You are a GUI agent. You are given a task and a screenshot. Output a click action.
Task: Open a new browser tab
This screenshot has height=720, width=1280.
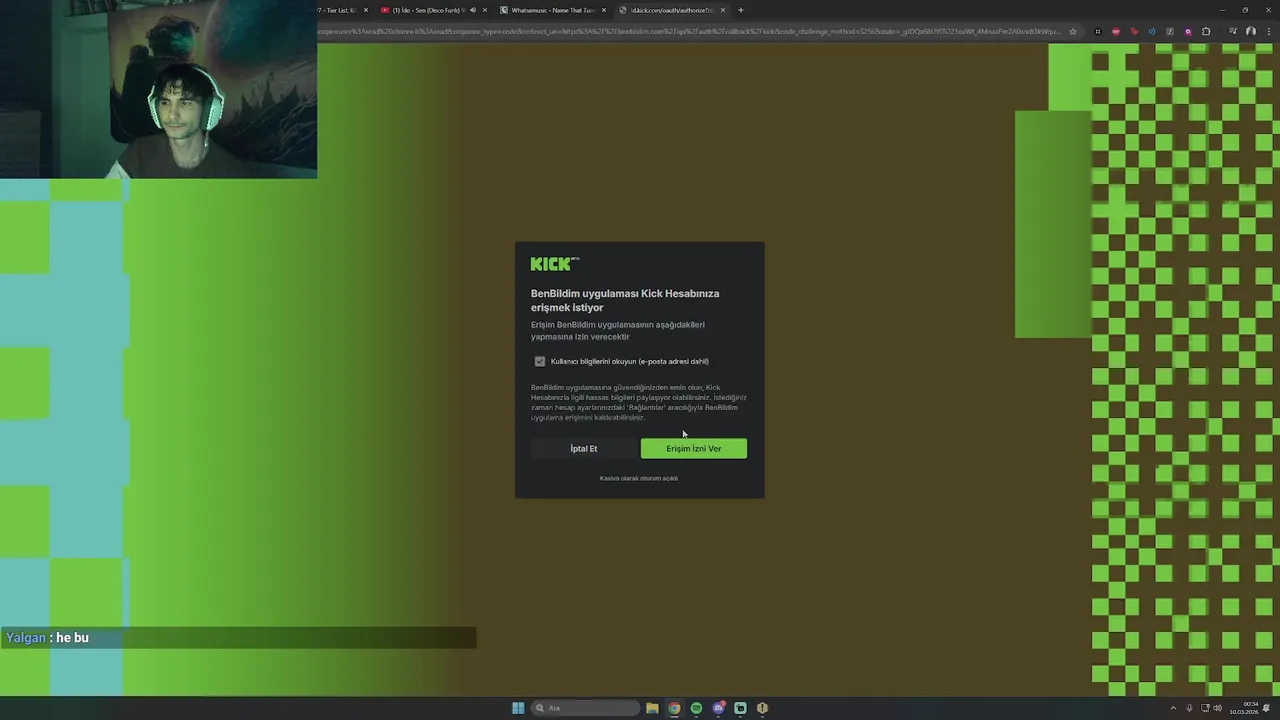tap(740, 10)
